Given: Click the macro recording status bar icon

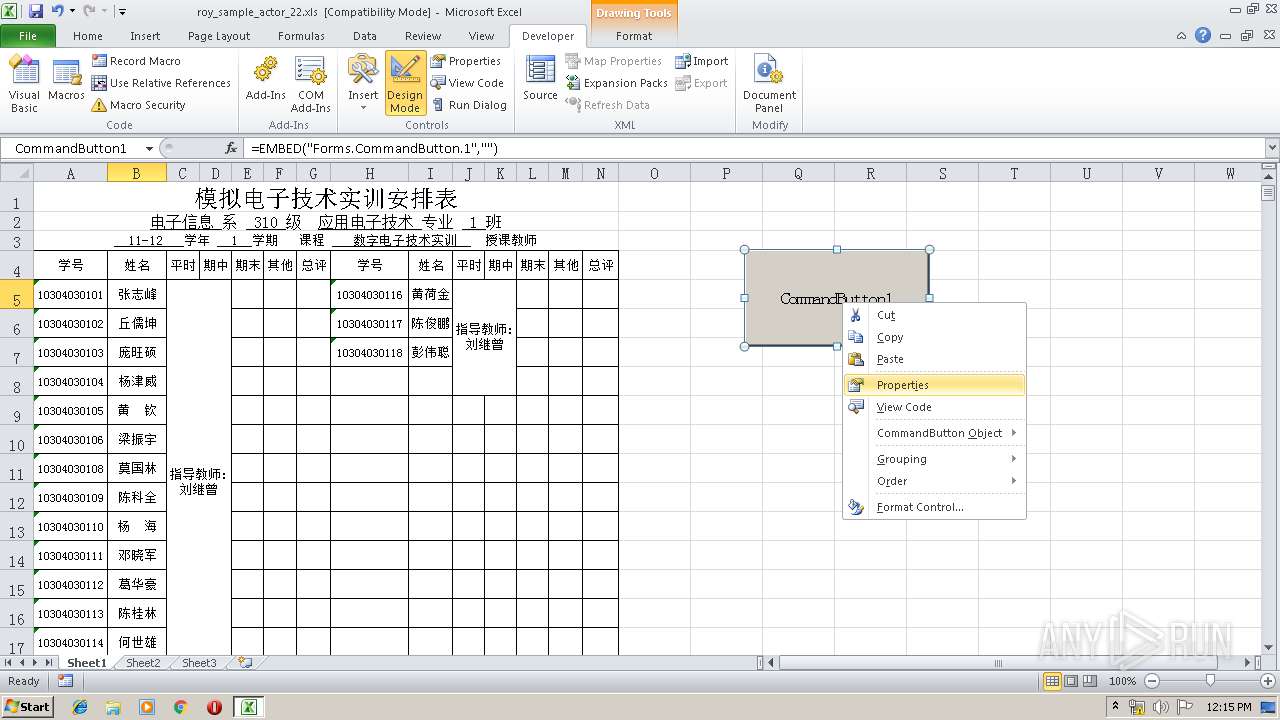Looking at the screenshot, I should pos(65,681).
